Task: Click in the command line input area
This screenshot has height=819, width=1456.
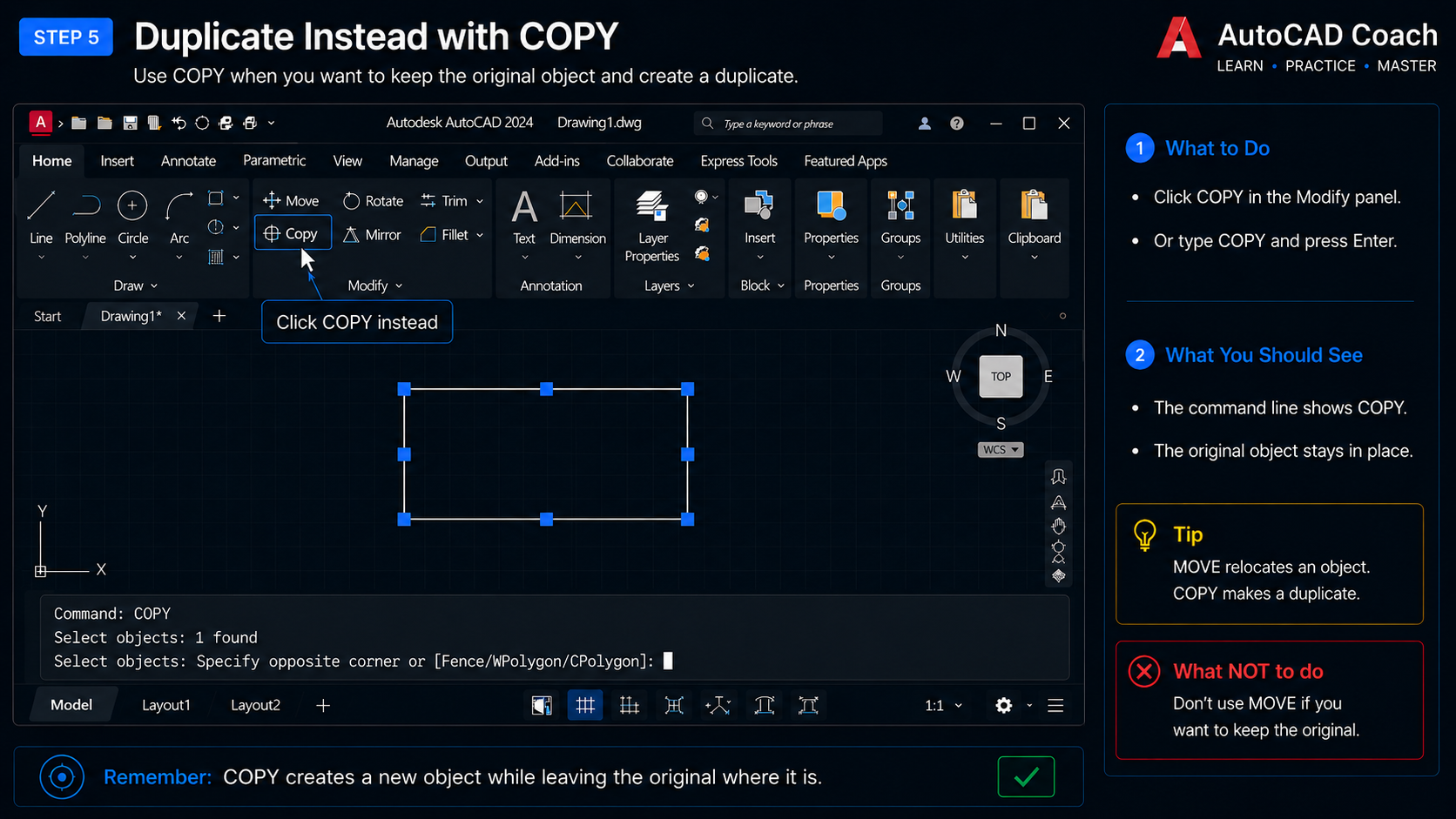Action: coord(555,637)
